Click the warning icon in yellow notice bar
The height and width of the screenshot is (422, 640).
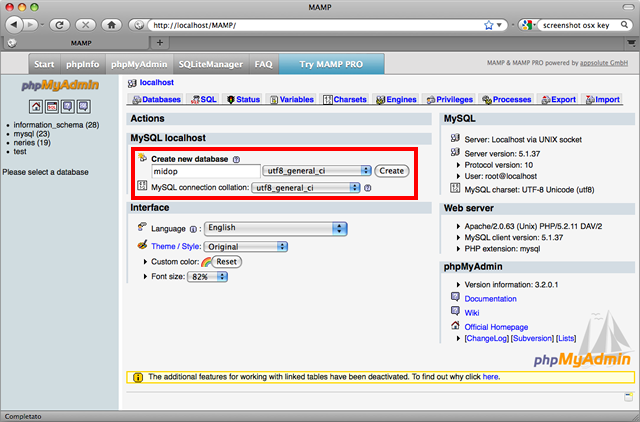(x=138, y=378)
